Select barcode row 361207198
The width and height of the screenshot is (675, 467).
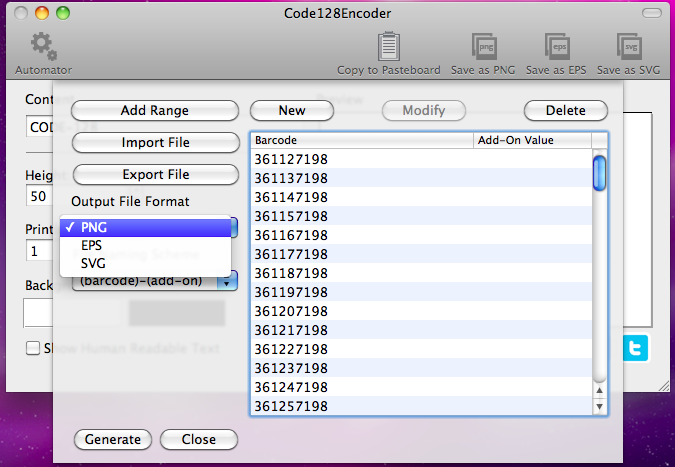point(421,311)
